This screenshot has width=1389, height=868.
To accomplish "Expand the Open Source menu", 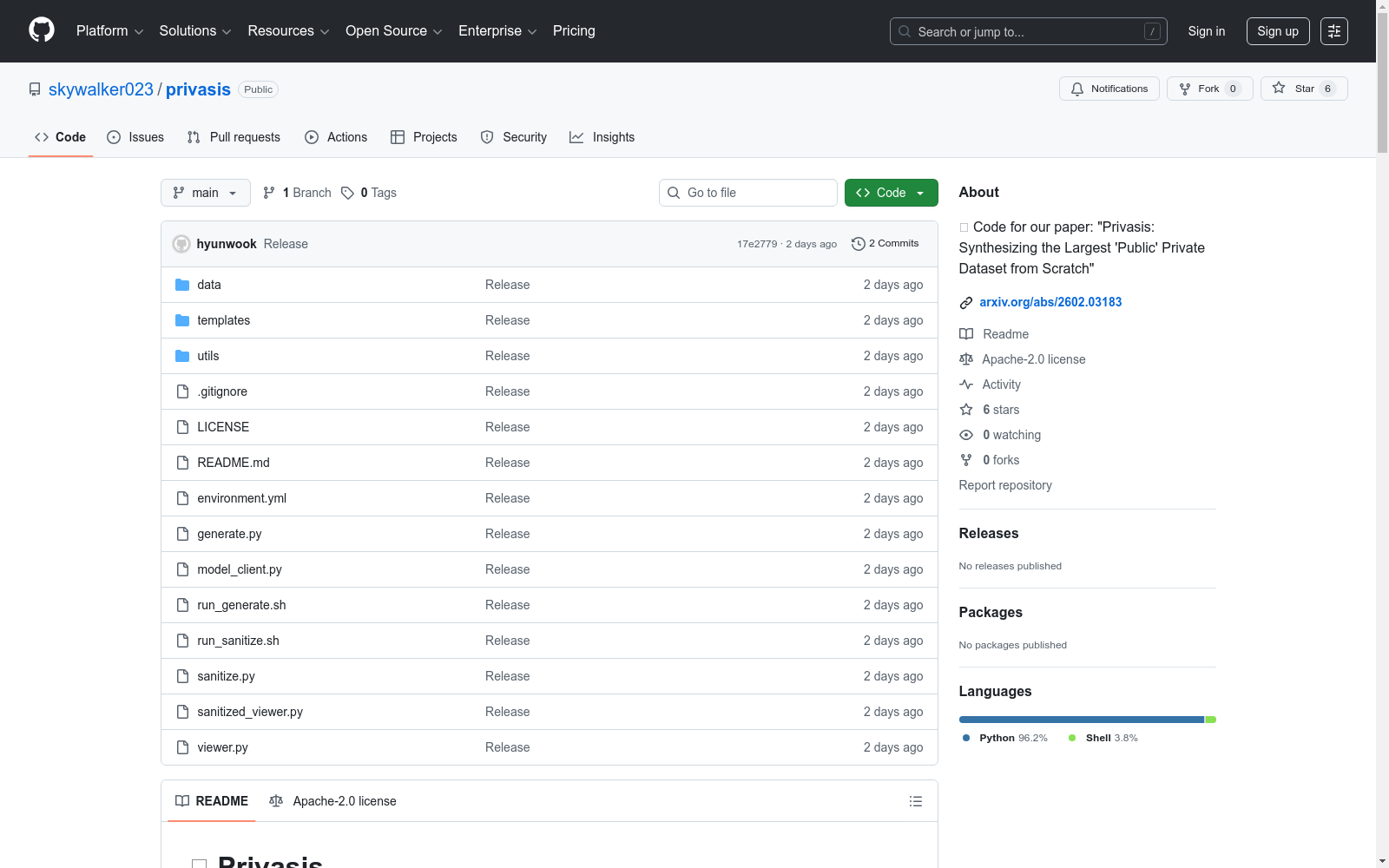I will (x=394, y=31).
